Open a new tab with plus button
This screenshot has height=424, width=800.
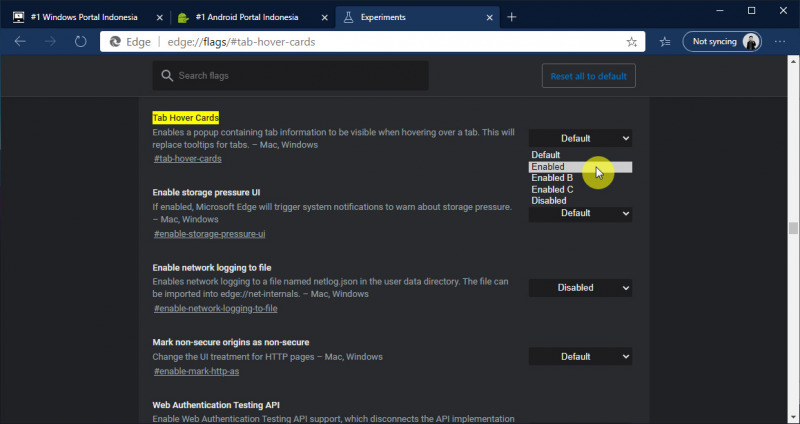coord(512,17)
